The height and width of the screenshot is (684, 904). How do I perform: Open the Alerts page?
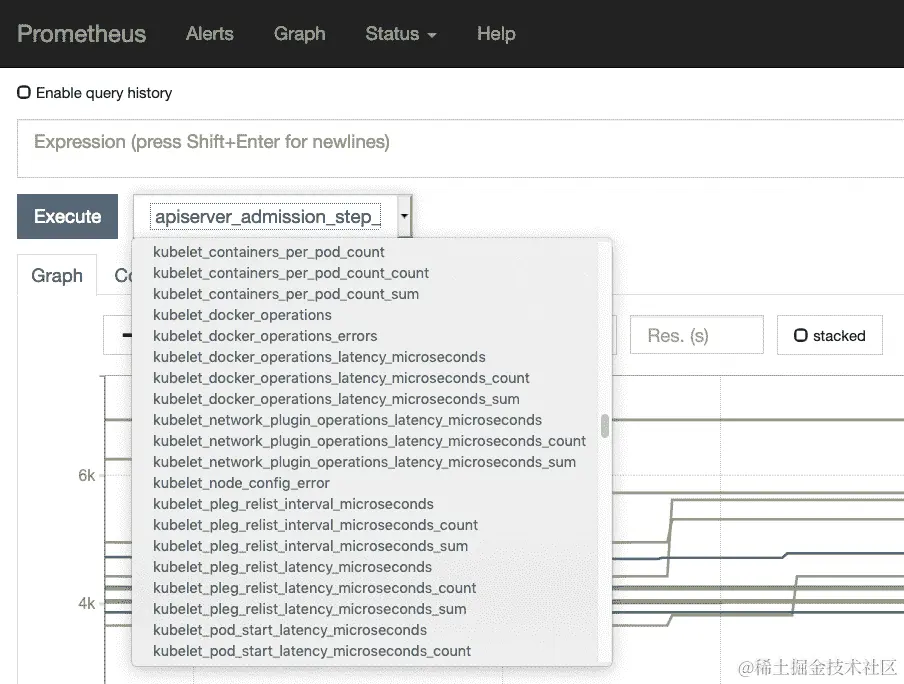click(x=209, y=33)
